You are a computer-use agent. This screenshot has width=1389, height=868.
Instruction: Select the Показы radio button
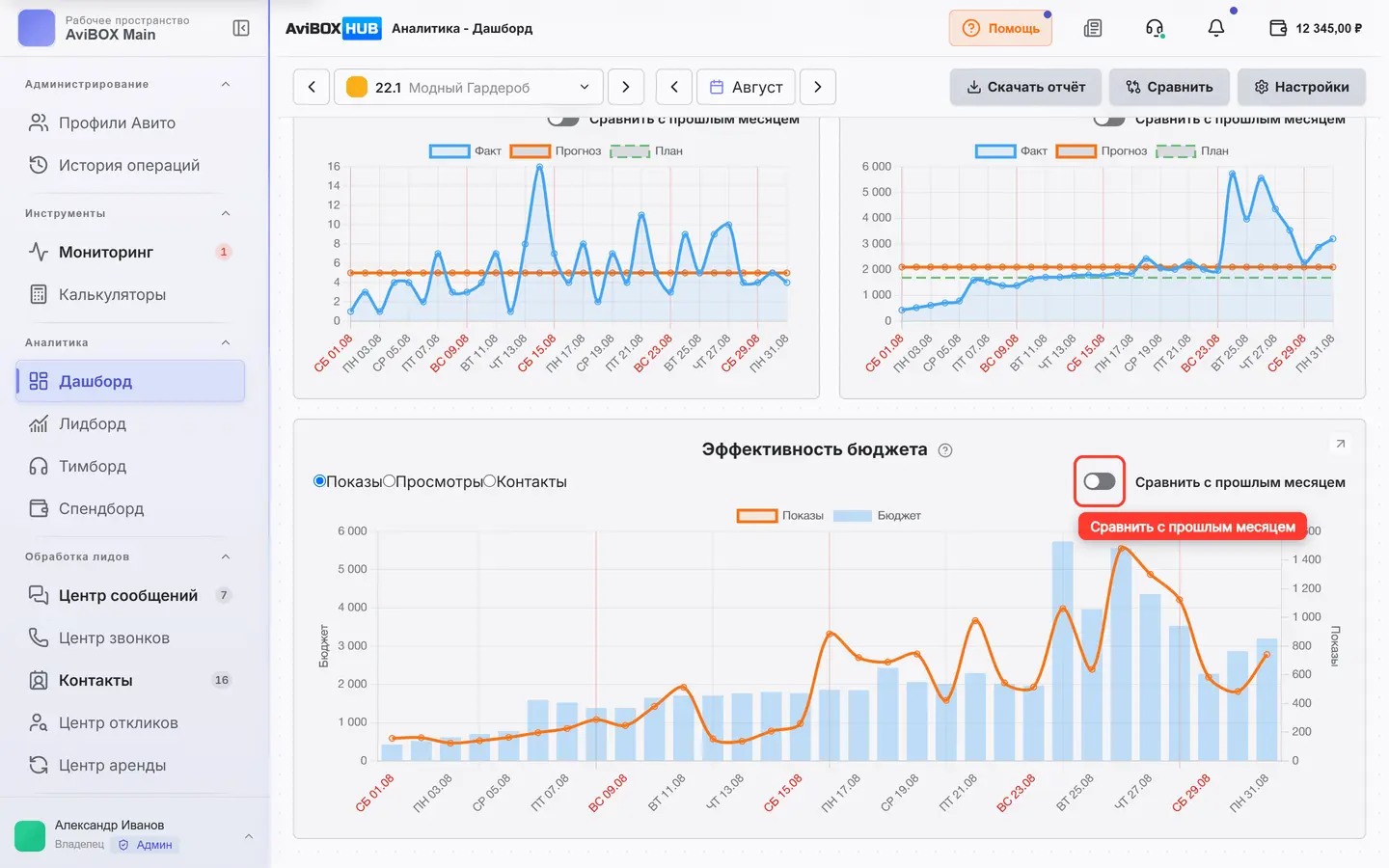tap(319, 481)
